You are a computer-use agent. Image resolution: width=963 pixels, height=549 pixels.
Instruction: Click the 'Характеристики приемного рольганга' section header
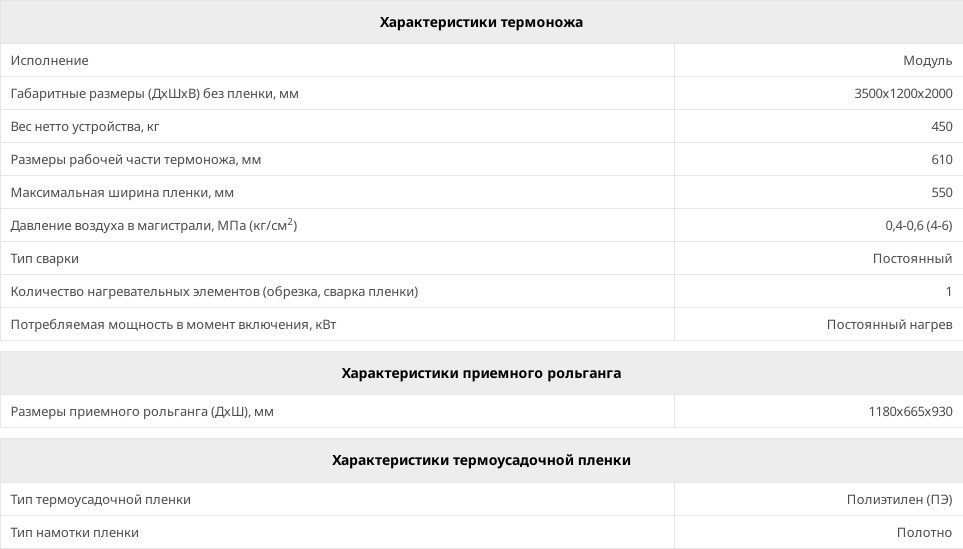[x=481, y=373]
